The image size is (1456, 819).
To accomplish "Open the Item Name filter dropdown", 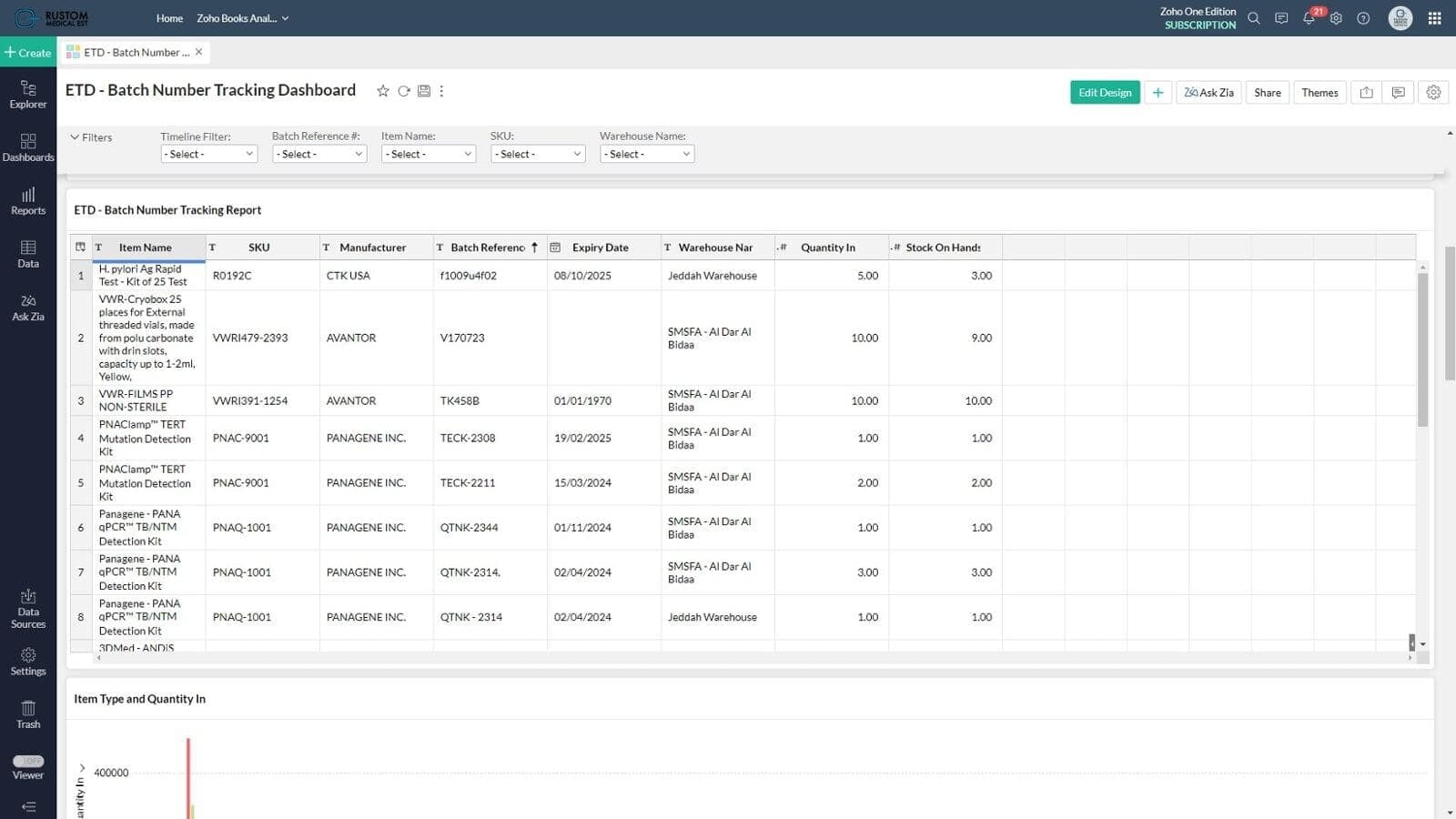I will tap(429, 154).
